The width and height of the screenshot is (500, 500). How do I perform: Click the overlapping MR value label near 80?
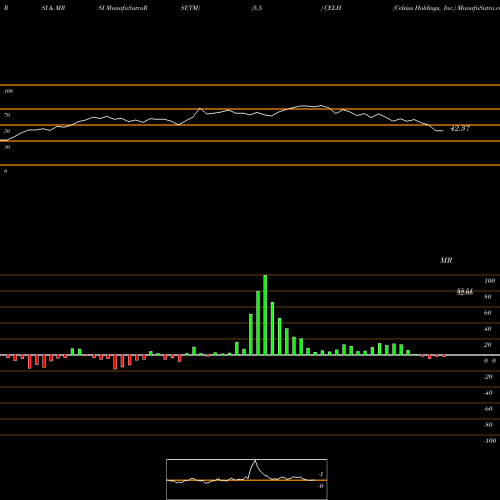465,292
